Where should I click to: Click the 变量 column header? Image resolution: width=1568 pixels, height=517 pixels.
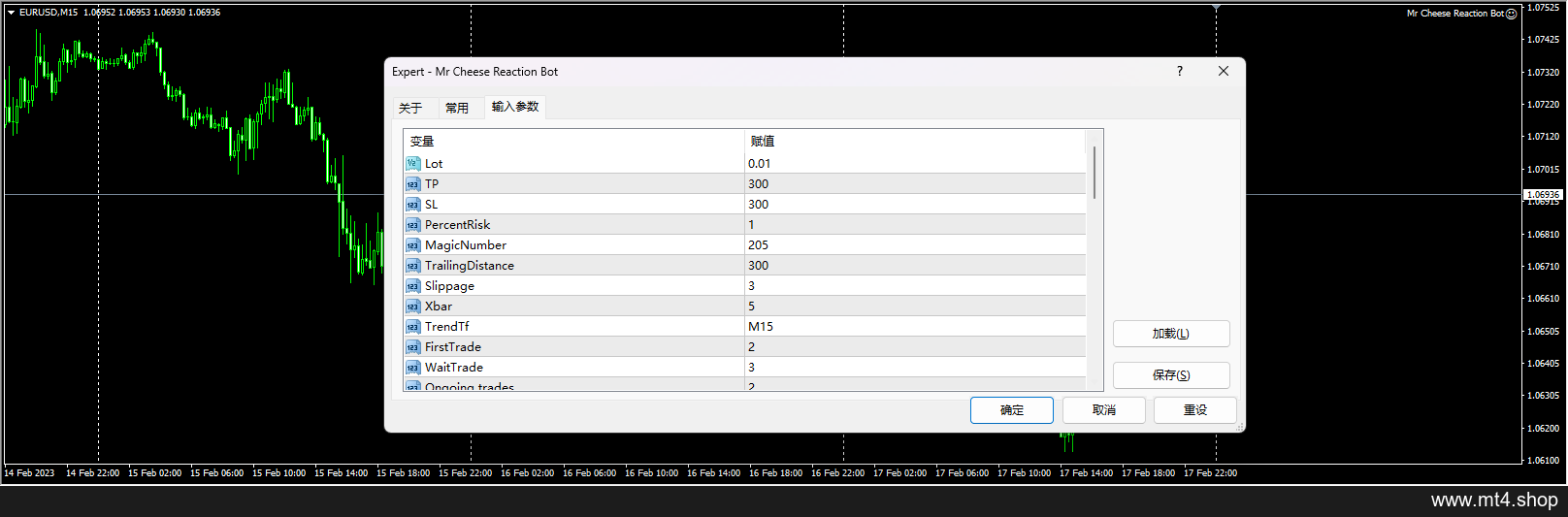pos(574,142)
